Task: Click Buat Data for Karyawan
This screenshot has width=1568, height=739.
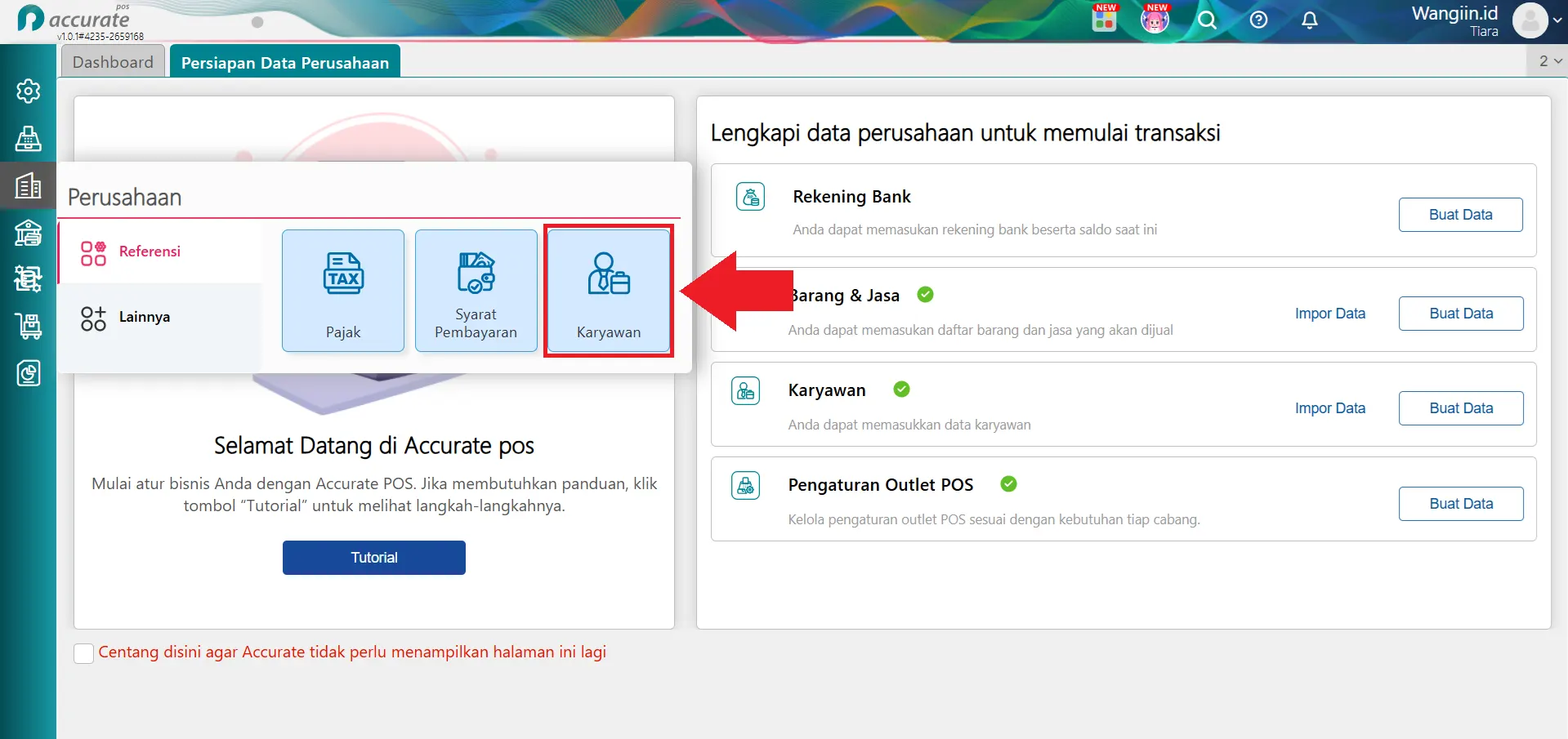Action: pyautogui.click(x=1461, y=408)
